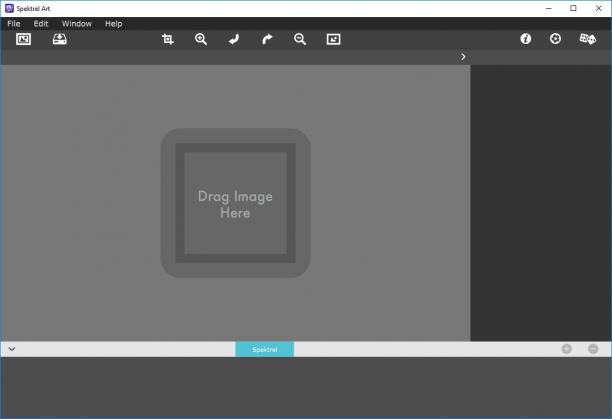Maximize the Spektrel Art window

tap(573, 8)
